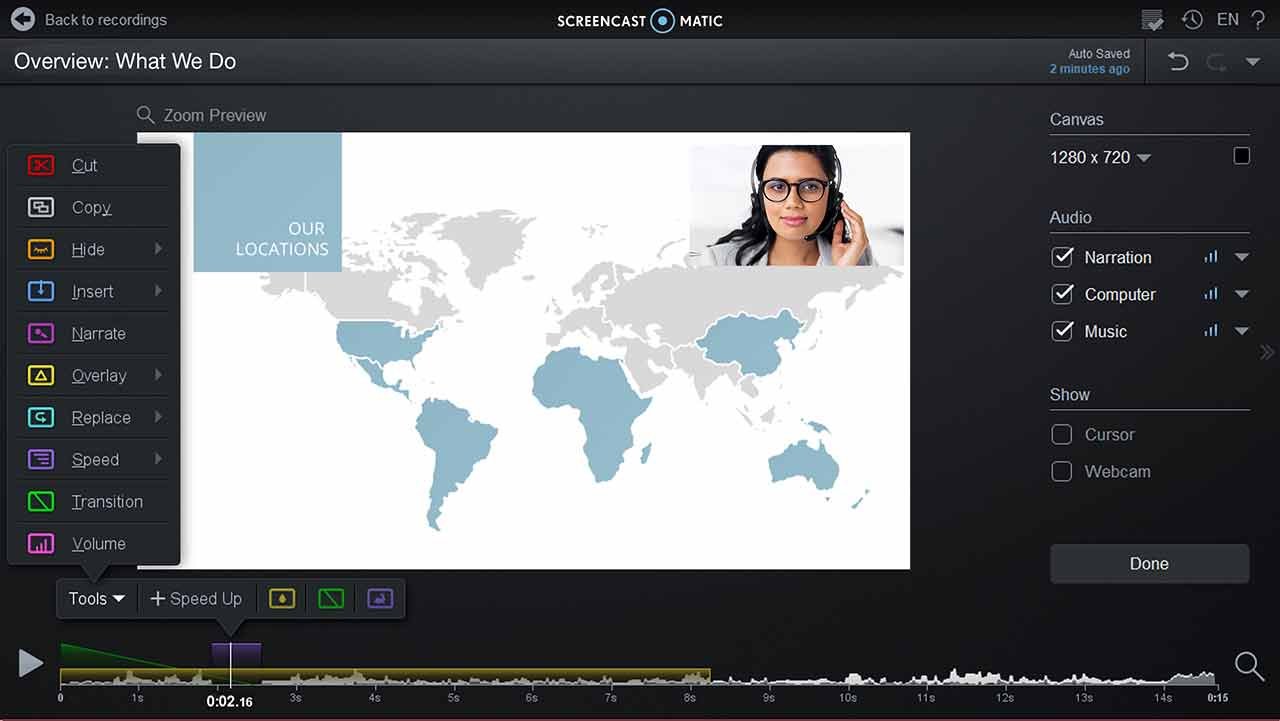
Task: Redo the last undone edit
Action: point(1216,62)
